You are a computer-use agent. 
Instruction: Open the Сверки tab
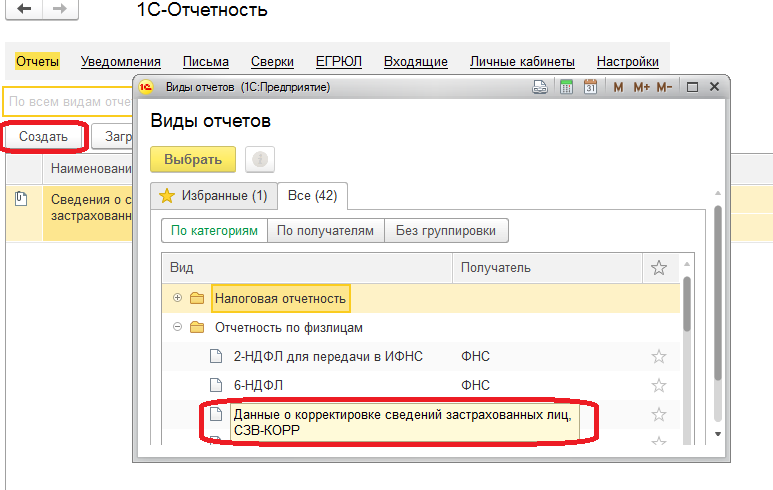point(272,62)
